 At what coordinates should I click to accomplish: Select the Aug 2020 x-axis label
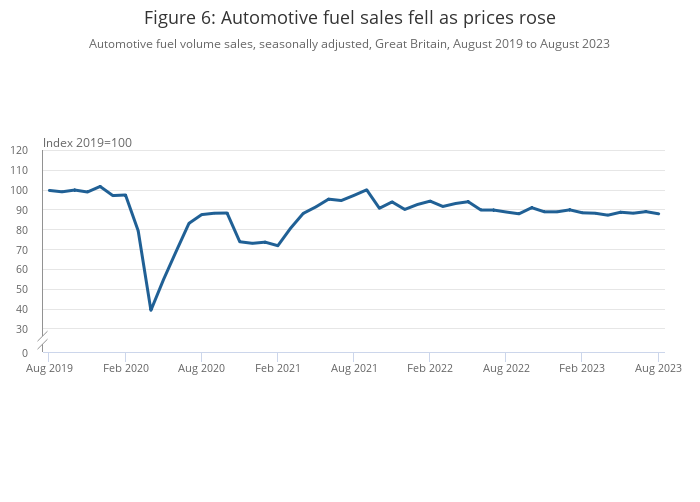[x=201, y=368]
